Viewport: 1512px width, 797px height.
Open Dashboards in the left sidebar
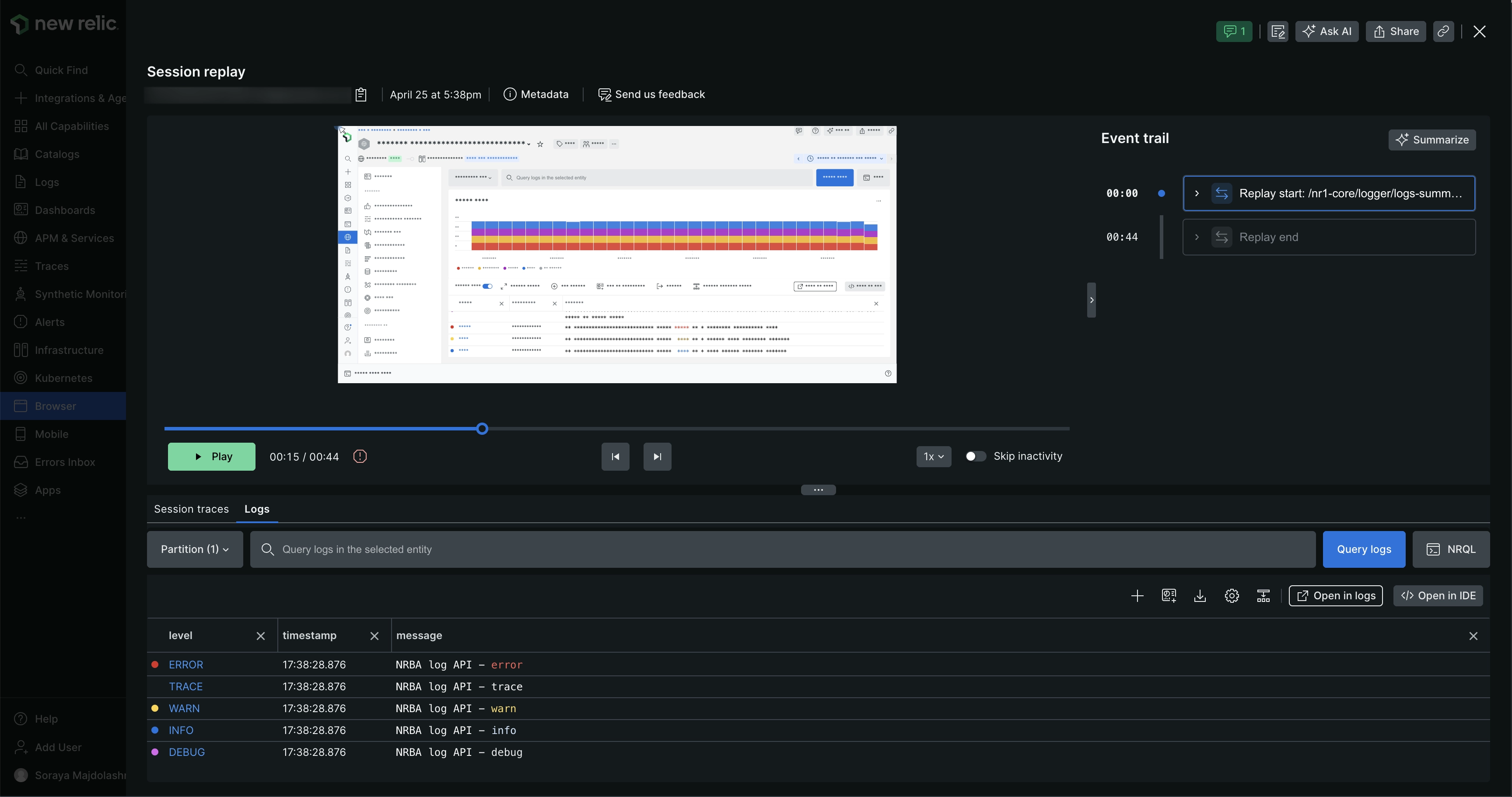pyautogui.click(x=65, y=210)
